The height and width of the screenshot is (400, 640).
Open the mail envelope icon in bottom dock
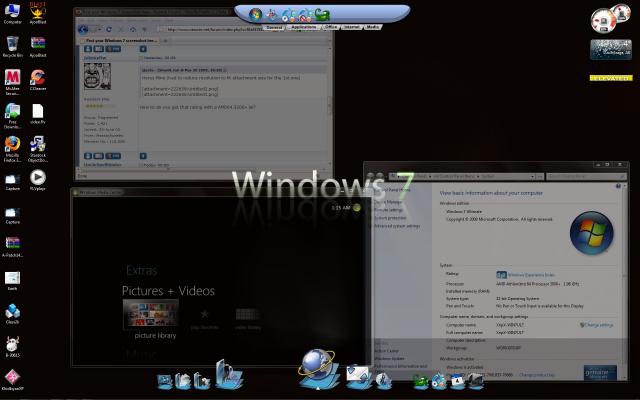pyautogui.click(x=358, y=376)
